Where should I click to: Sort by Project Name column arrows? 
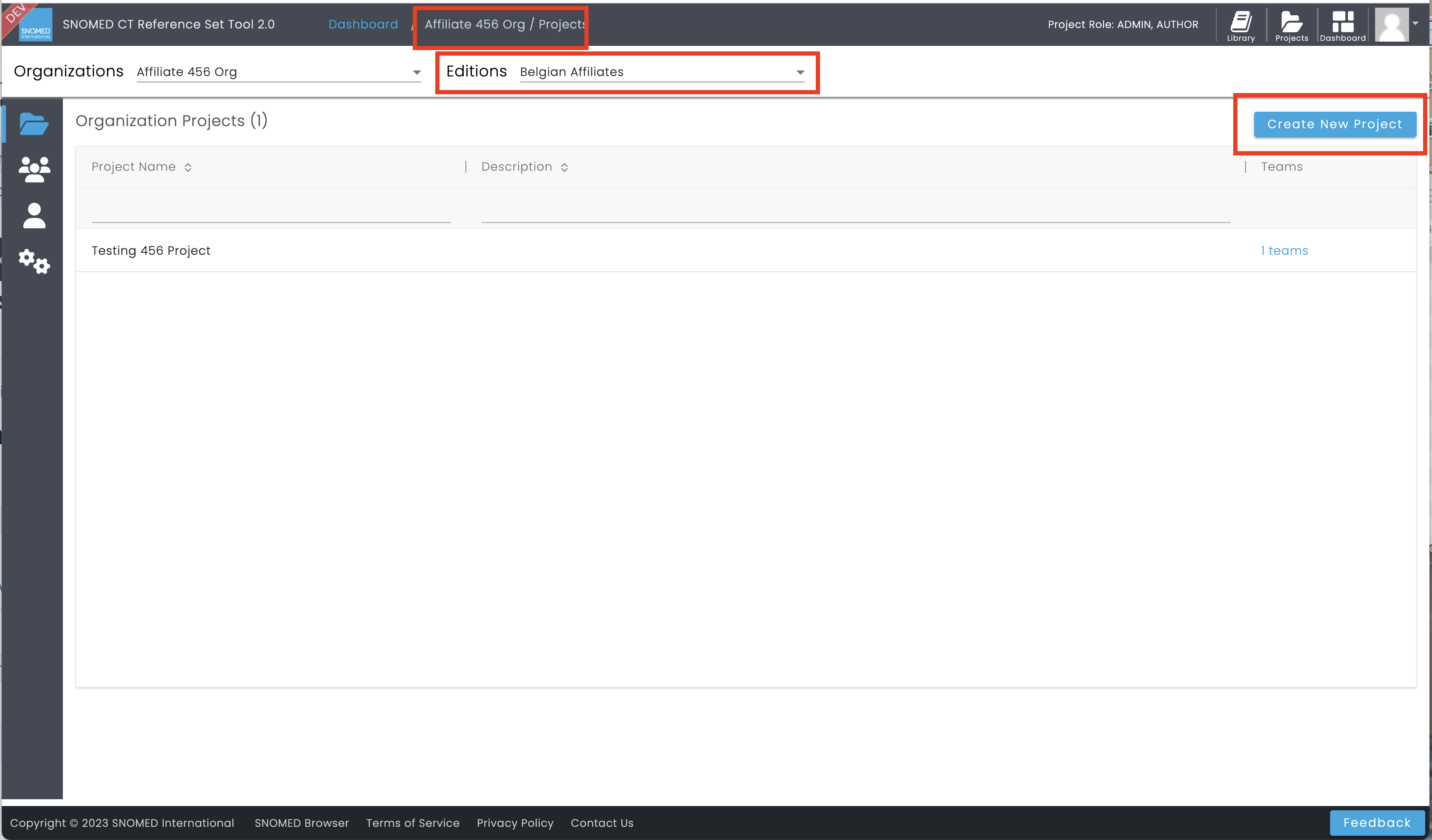188,167
